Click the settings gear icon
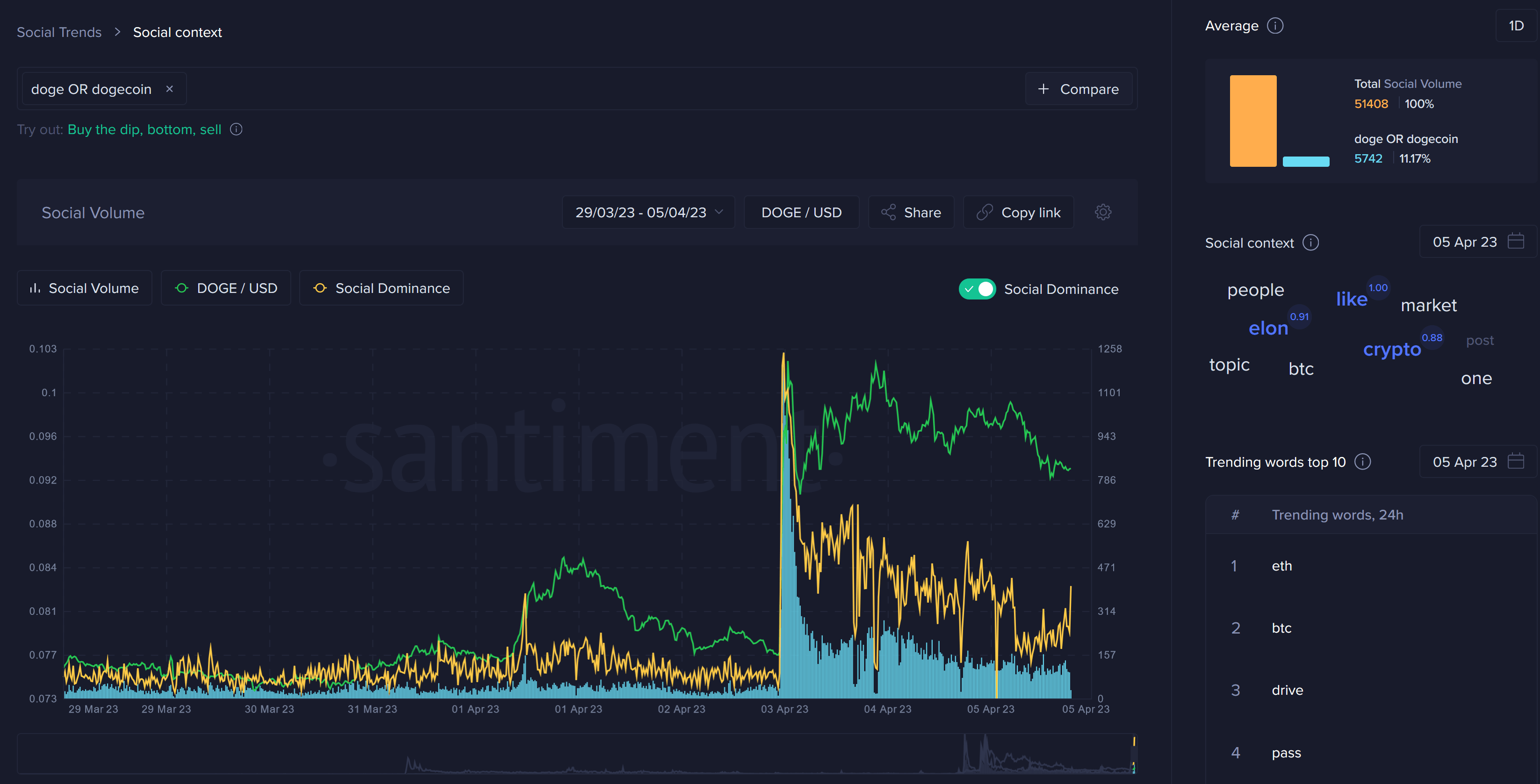The width and height of the screenshot is (1540, 784). pos(1103,212)
